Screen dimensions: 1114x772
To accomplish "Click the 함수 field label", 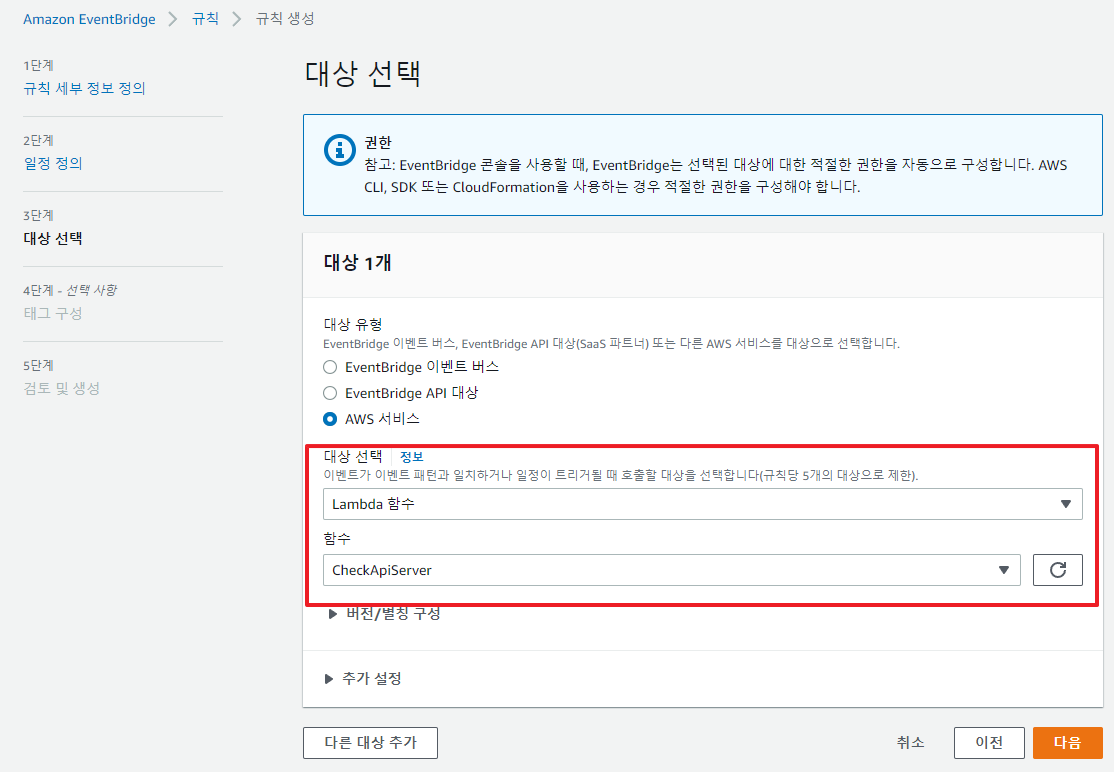I will pos(337,539).
